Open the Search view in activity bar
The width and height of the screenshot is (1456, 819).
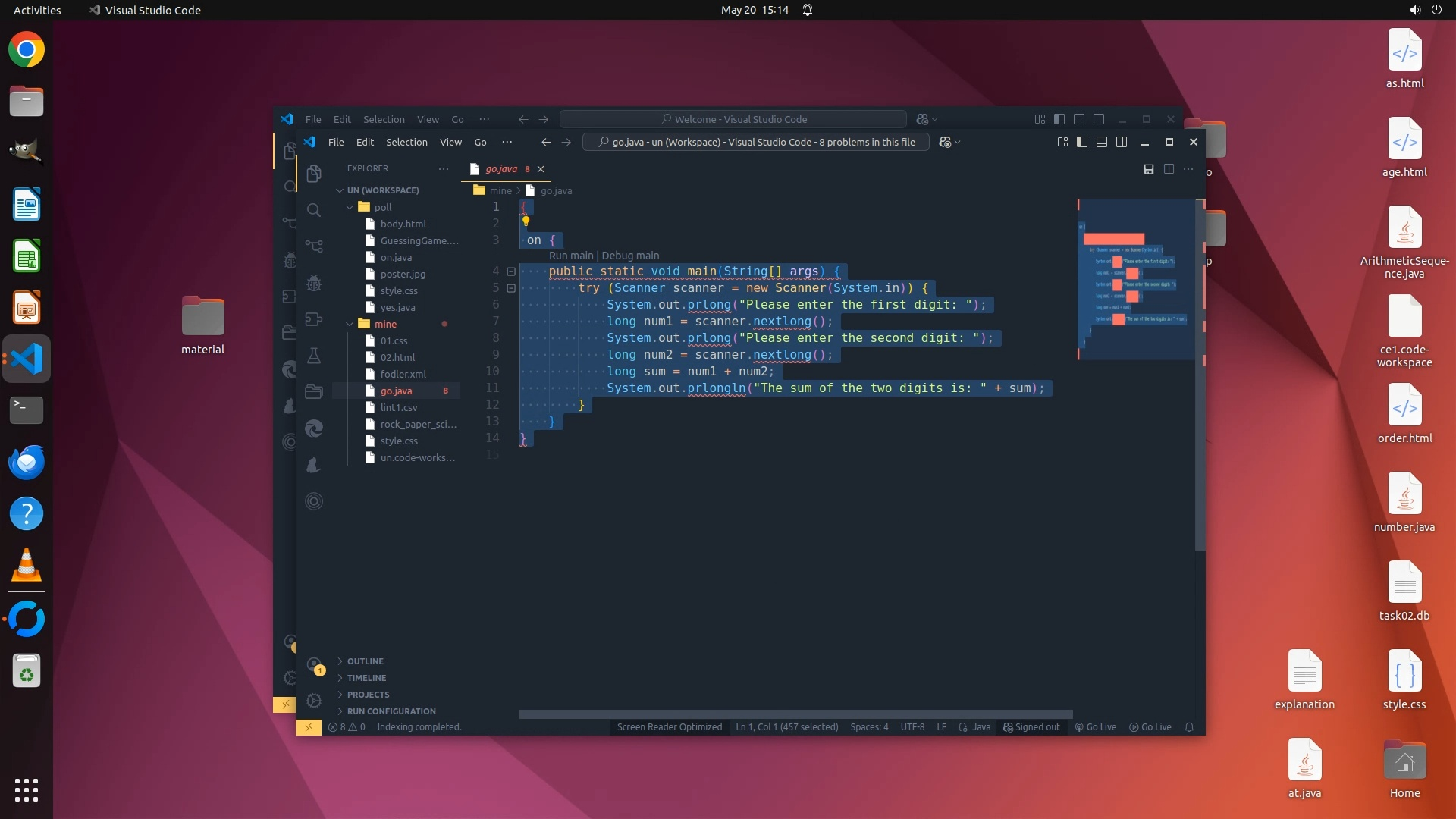313,210
